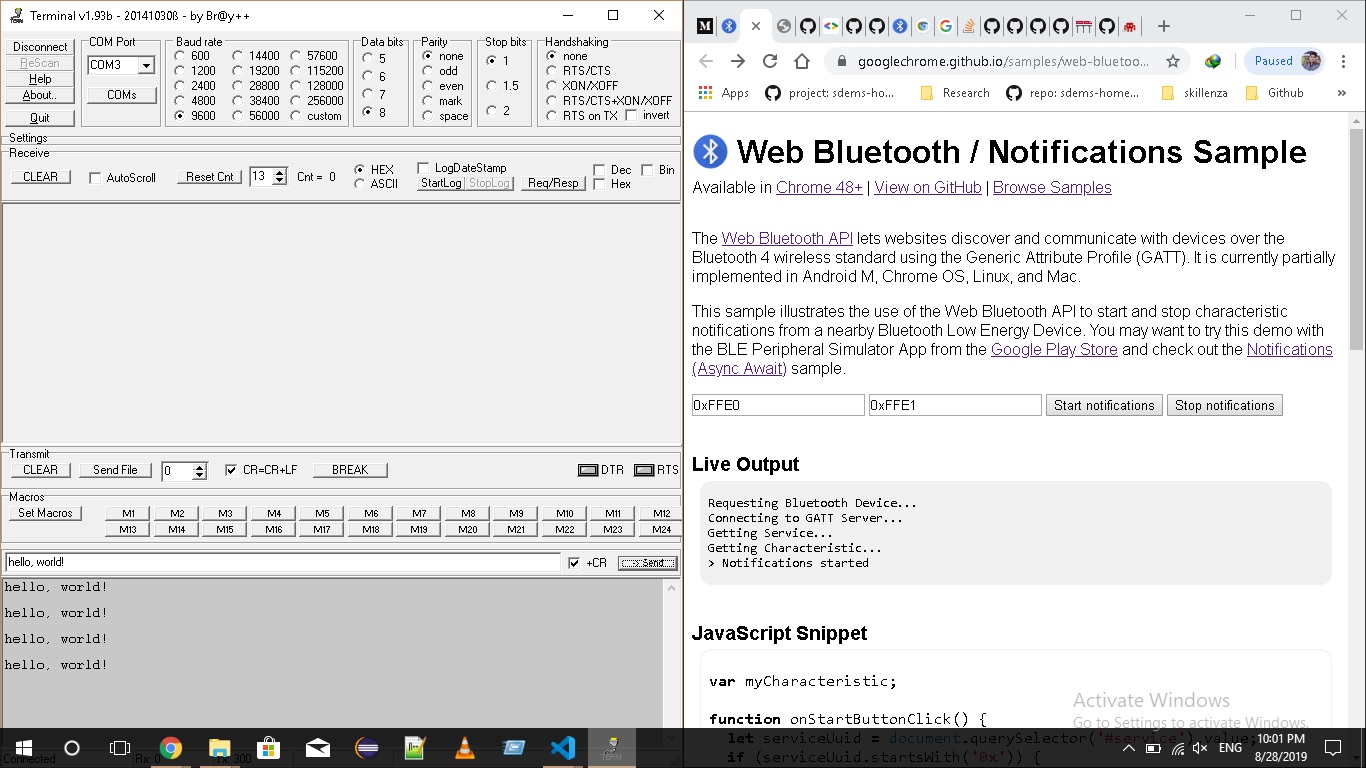Open the Apps bookmark shortcut

(x=724, y=93)
